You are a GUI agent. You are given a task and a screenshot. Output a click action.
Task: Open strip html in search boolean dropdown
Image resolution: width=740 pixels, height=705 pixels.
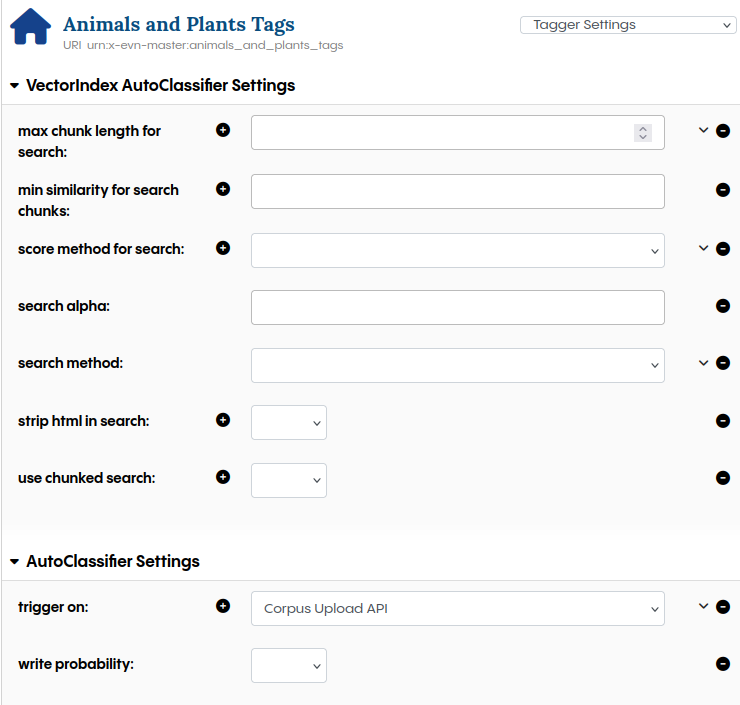tap(289, 423)
